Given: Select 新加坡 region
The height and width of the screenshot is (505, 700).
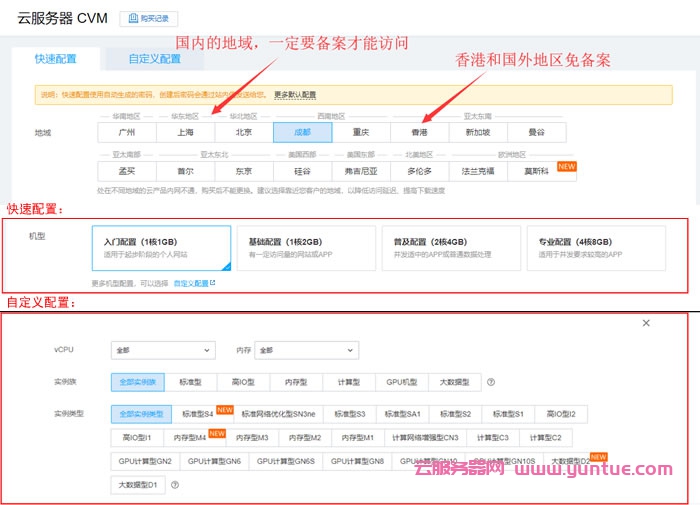Looking at the screenshot, I should tap(478, 133).
